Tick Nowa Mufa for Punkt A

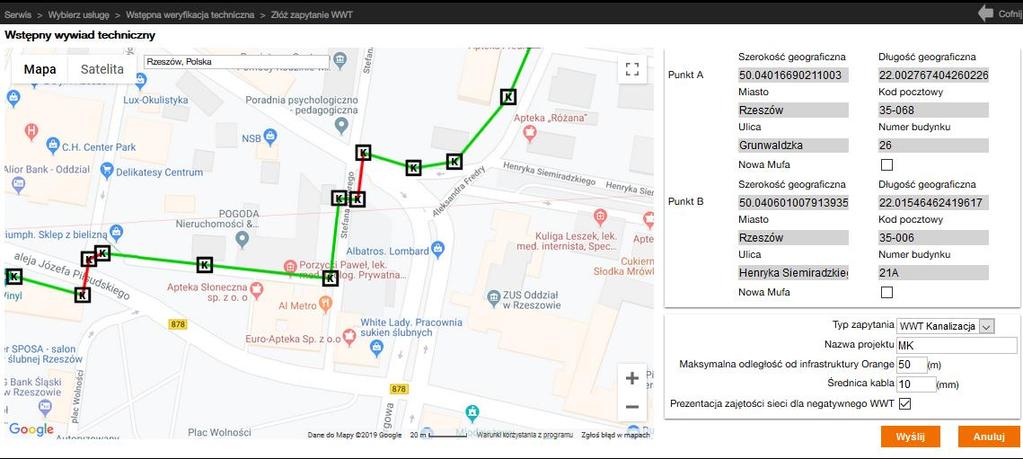click(887, 165)
